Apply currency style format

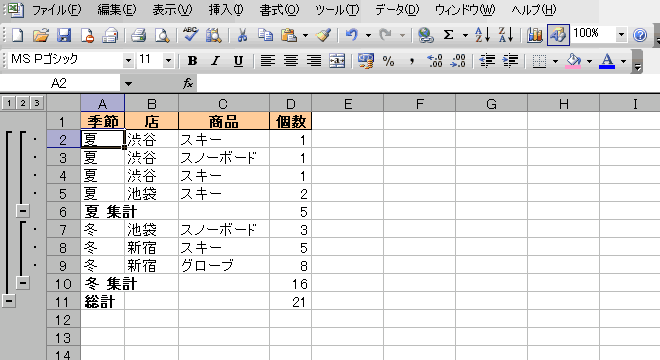click(x=366, y=61)
